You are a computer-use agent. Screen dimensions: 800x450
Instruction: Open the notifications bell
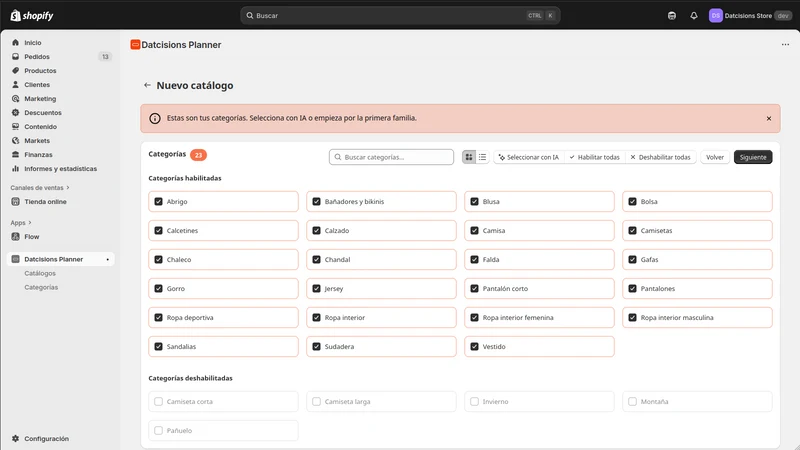tap(693, 16)
